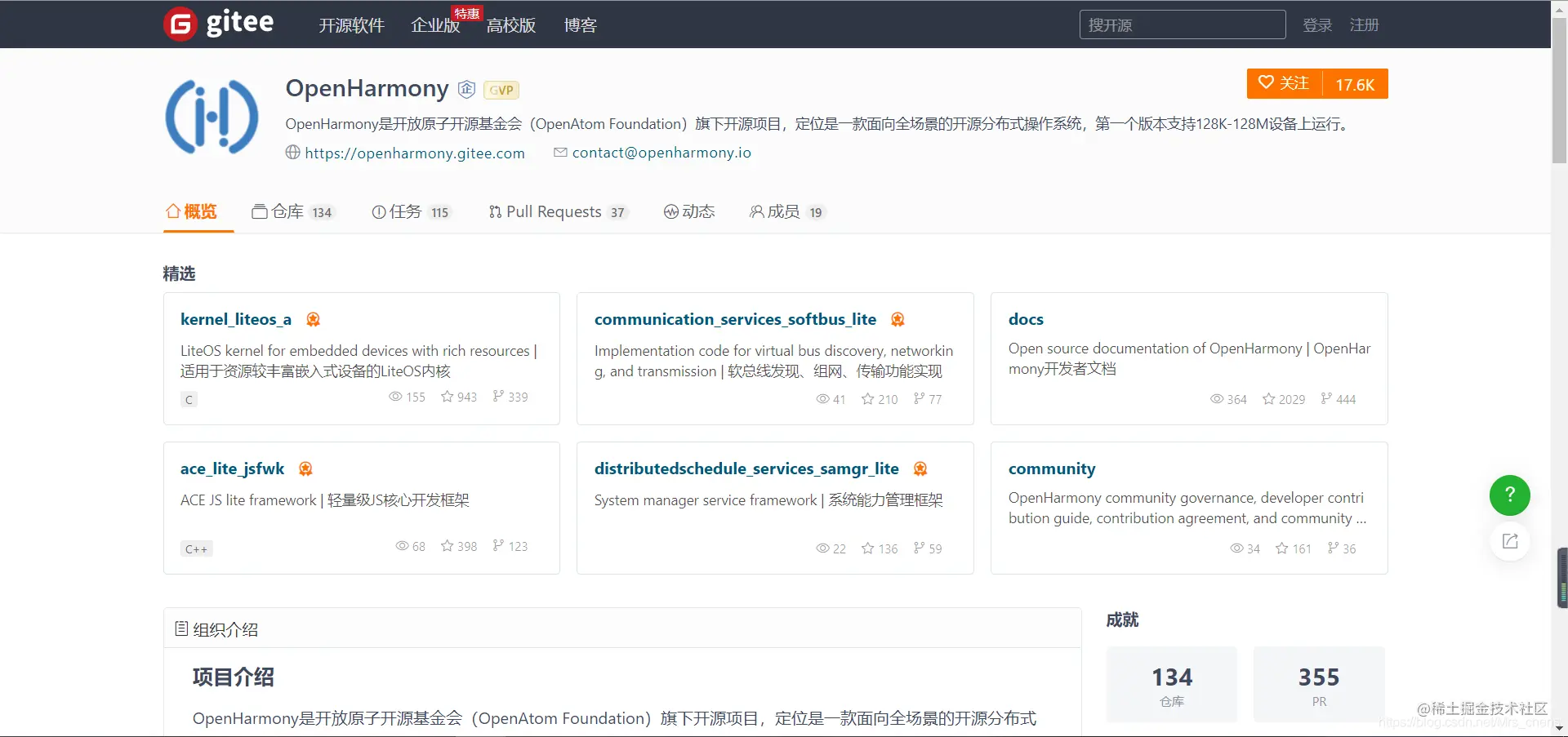Click the page vertical scrollbar thumb
1568x737 pixels.
pyautogui.click(x=1559, y=90)
